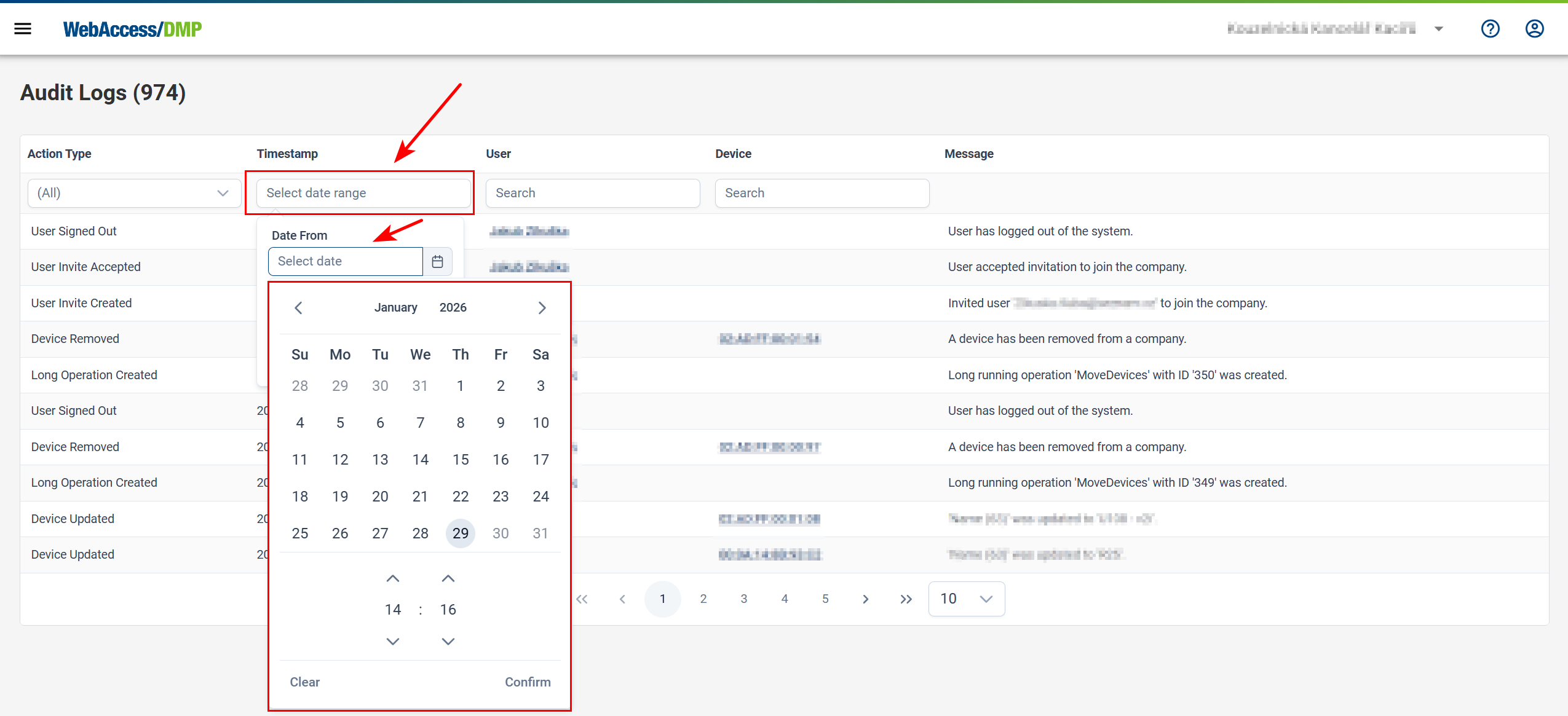Open the rows-per-page 10 dropdown
This screenshot has height=716, width=1568.
(965, 598)
